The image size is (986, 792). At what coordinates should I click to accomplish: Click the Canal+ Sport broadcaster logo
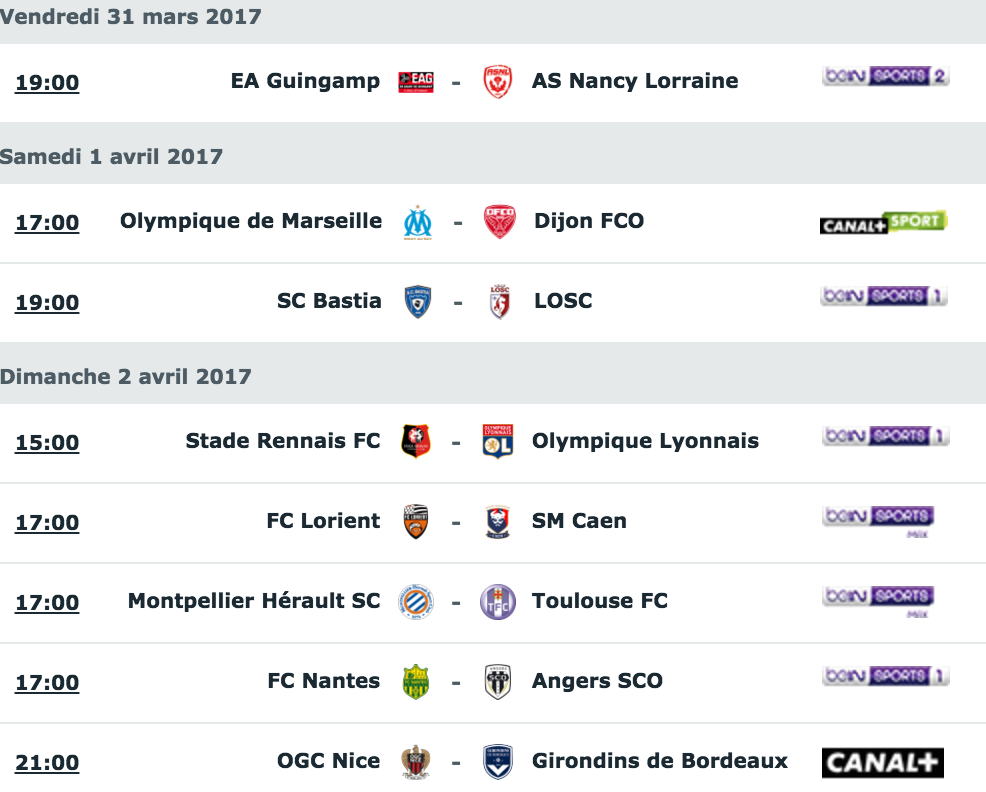point(884,222)
